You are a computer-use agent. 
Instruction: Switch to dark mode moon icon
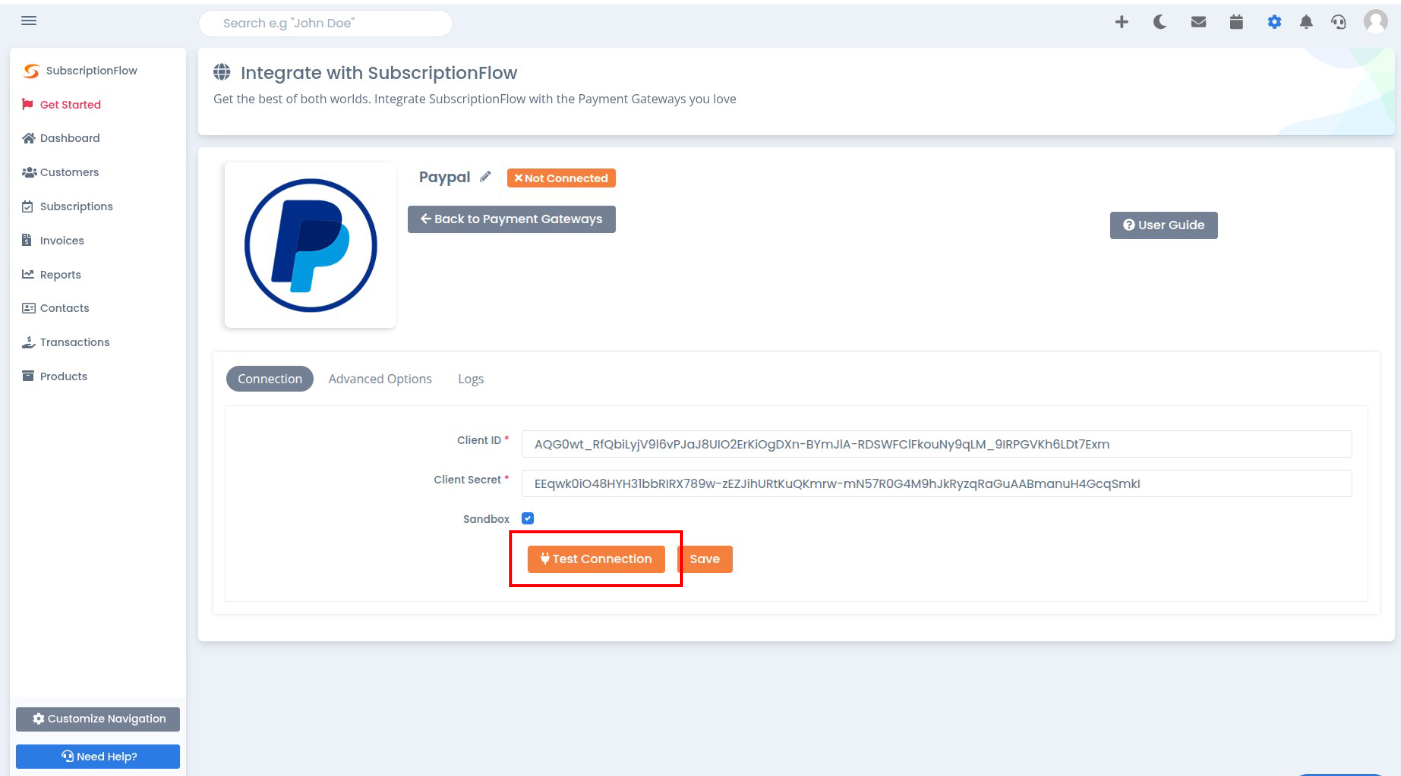[1160, 22]
